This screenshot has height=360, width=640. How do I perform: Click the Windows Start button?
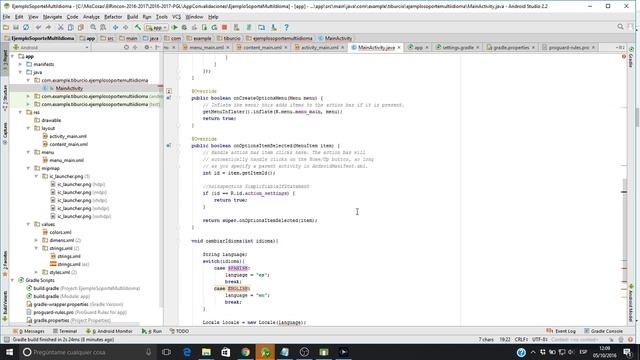9,352
